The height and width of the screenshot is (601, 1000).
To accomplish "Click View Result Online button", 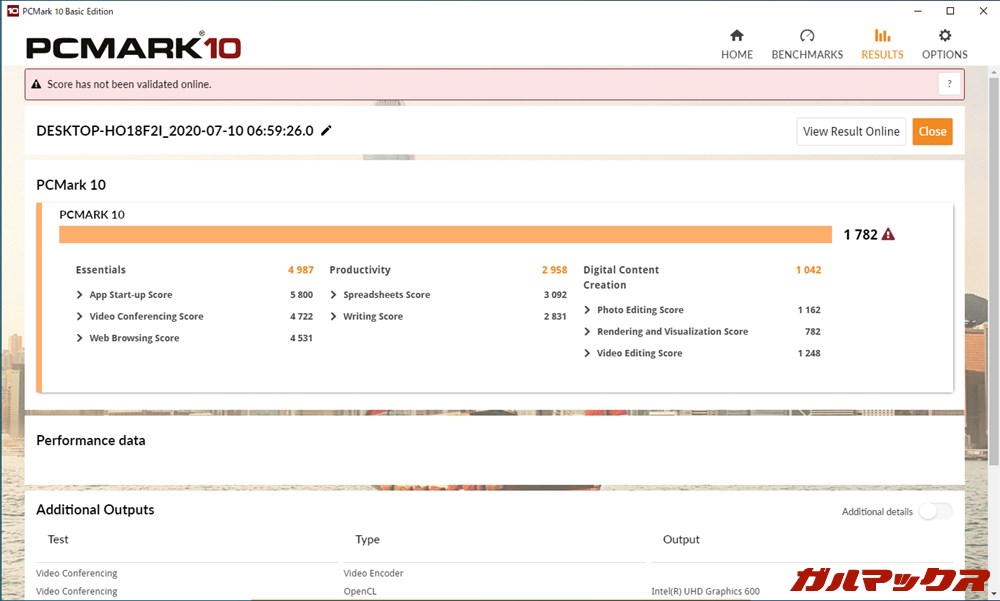I will pos(851,131).
